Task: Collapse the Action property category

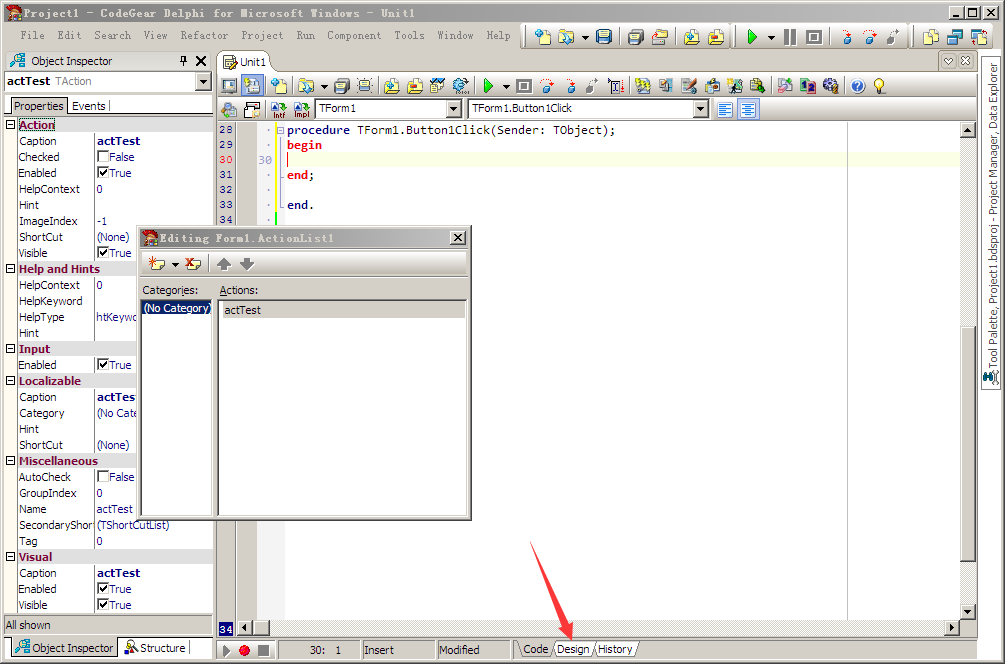Action: 11,124
